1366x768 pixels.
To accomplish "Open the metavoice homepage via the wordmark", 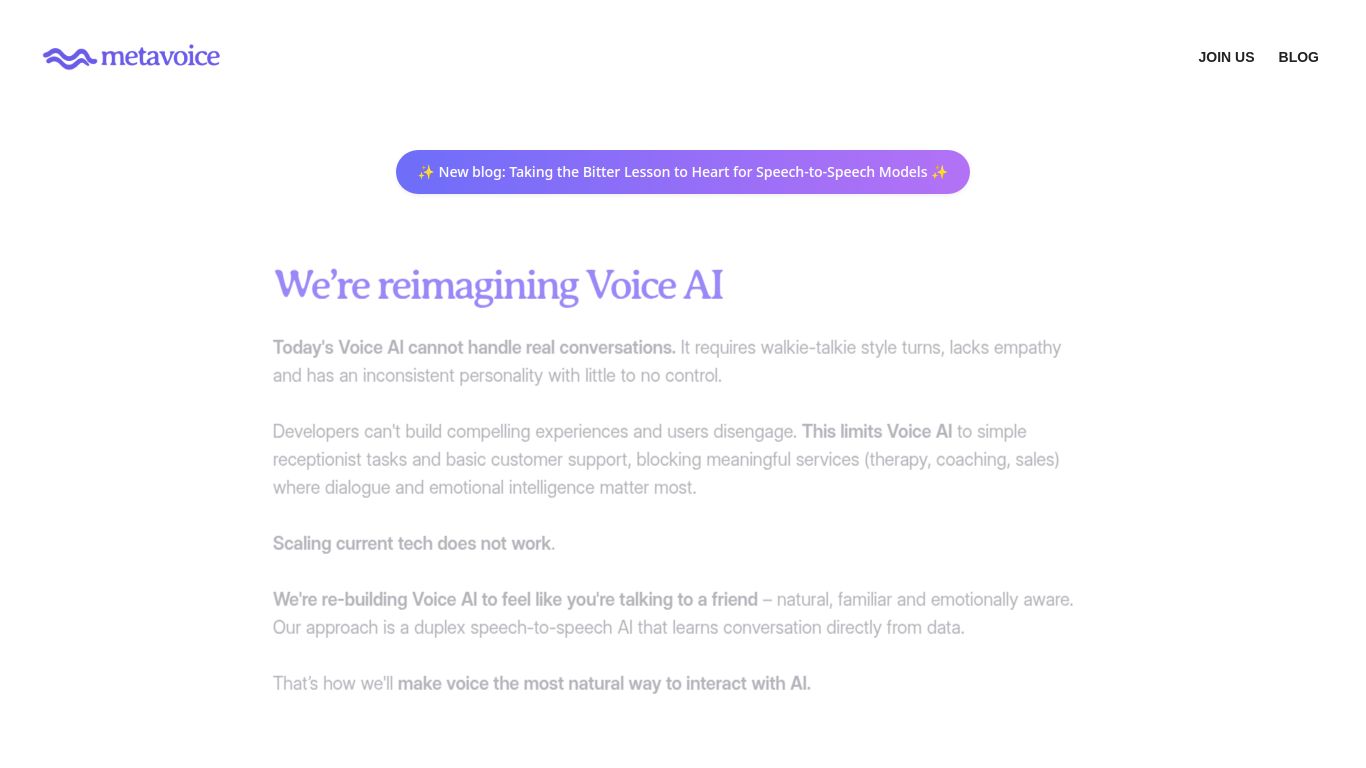I will click(x=157, y=57).
